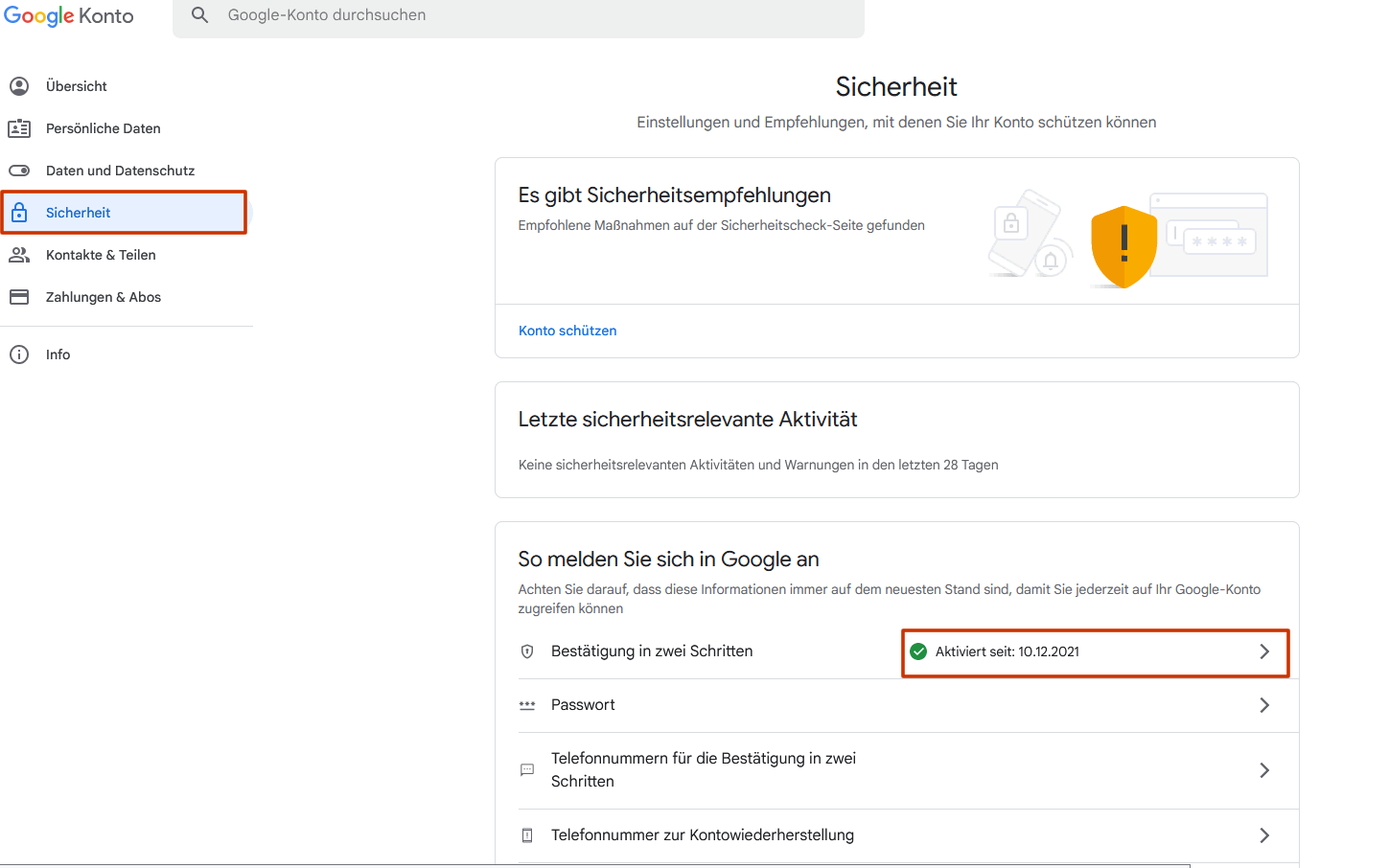Expand the Telefonnummer zur Kontowiederherstellung chevron
This screenshot has width=1389, height=868.
[x=1264, y=835]
